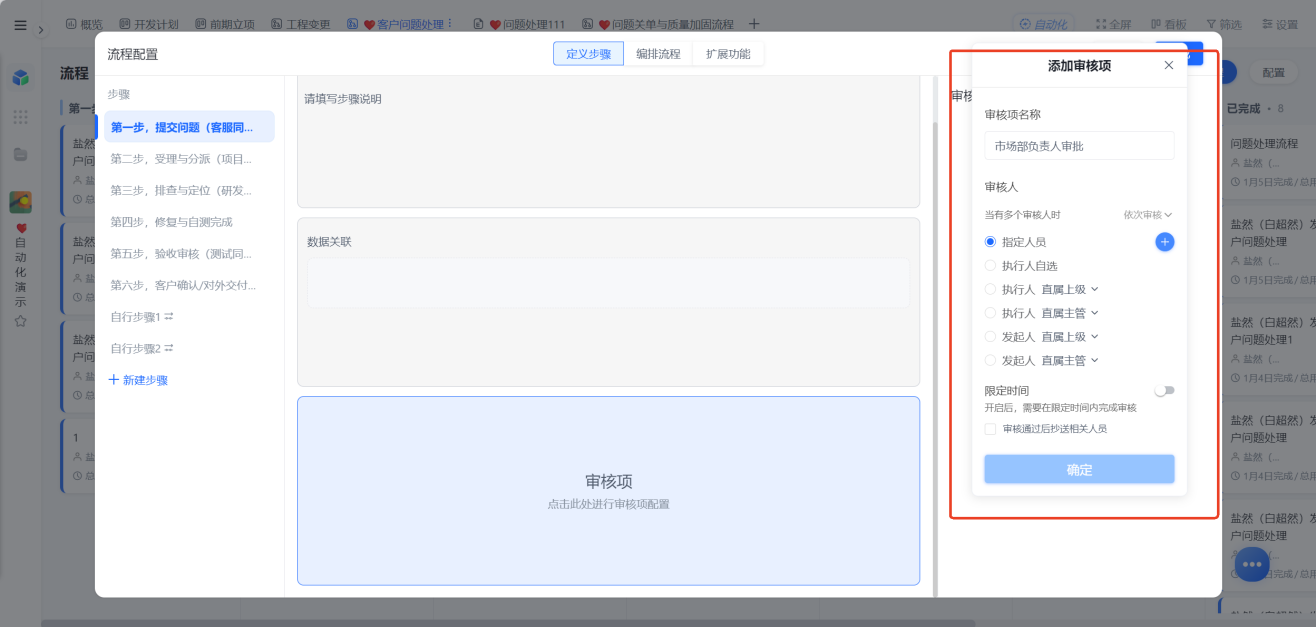
Task: Add a designated person with blue plus button
Action: pyautogui.click(x=1165, y=242)
